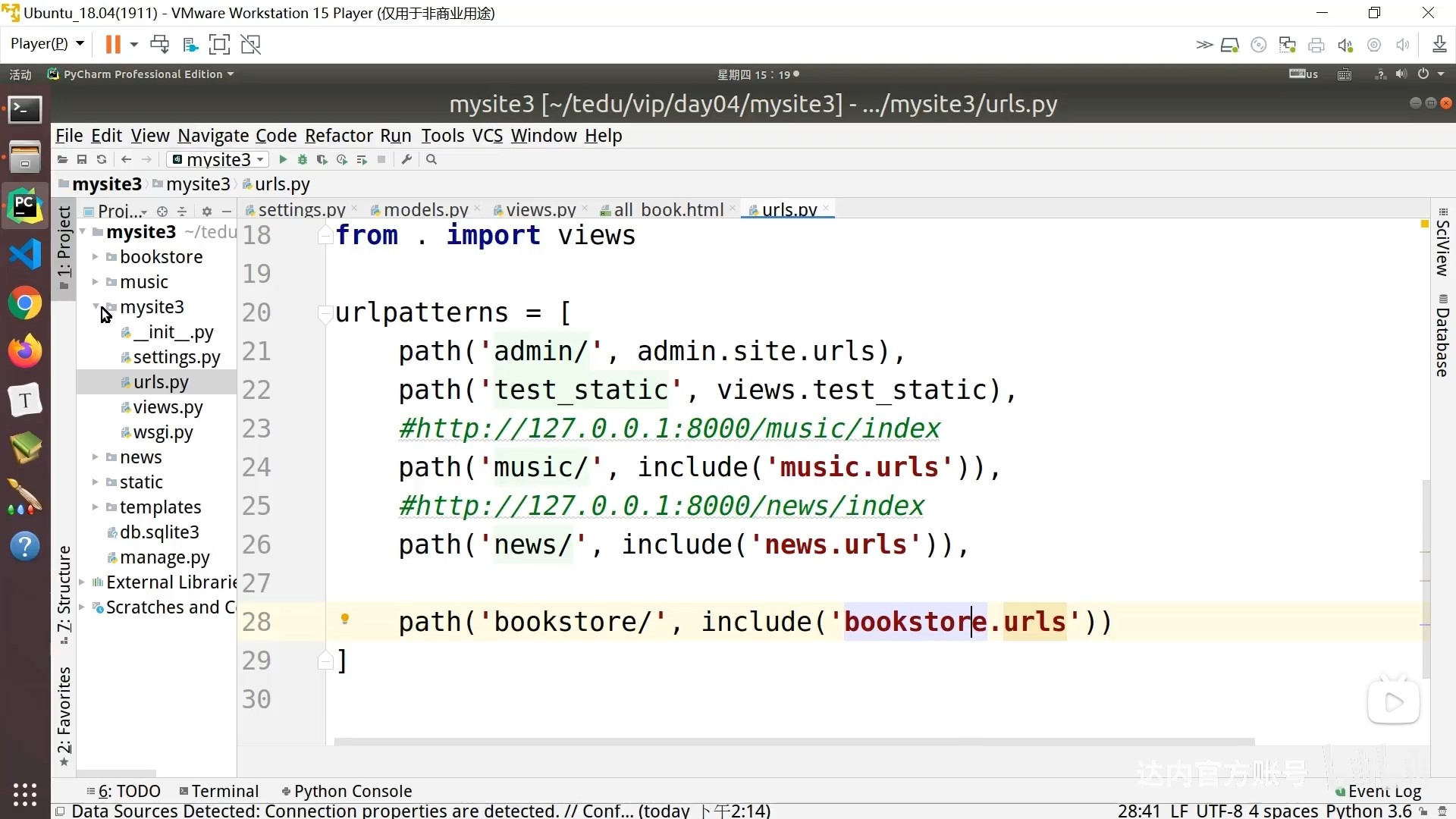Click the Event Log link
Image resolution: width=1456 pixels, height=819 pixels.
tap(1384, 790)
